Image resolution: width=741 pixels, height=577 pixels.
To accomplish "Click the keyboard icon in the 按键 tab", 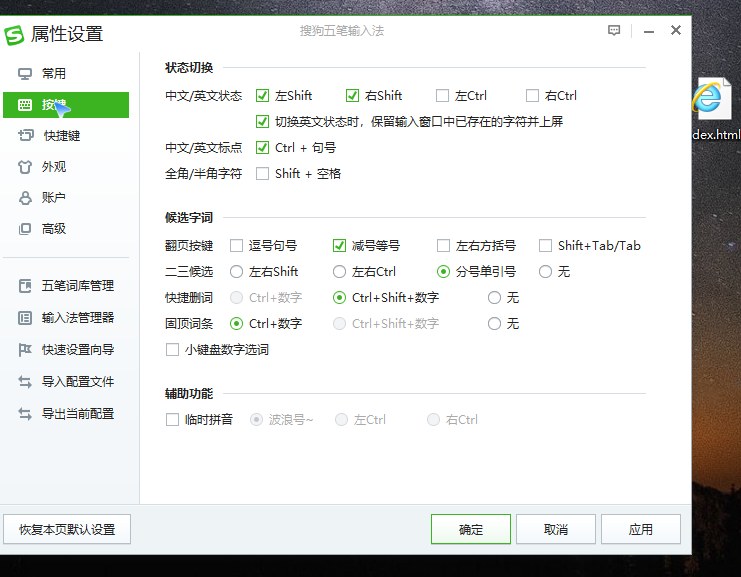I will (25, 105).
